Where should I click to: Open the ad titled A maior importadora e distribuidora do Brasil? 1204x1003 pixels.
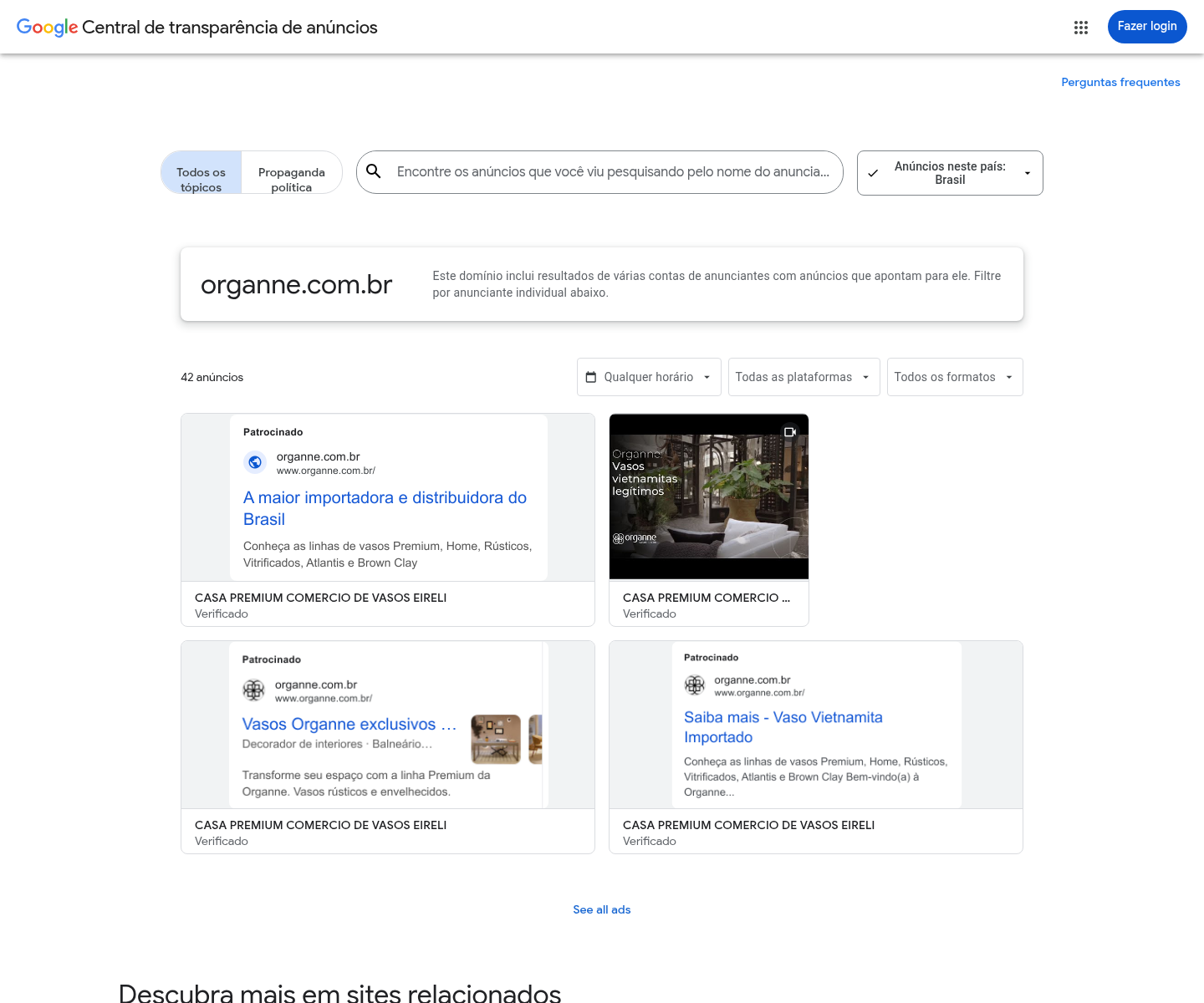coord(385,508)
